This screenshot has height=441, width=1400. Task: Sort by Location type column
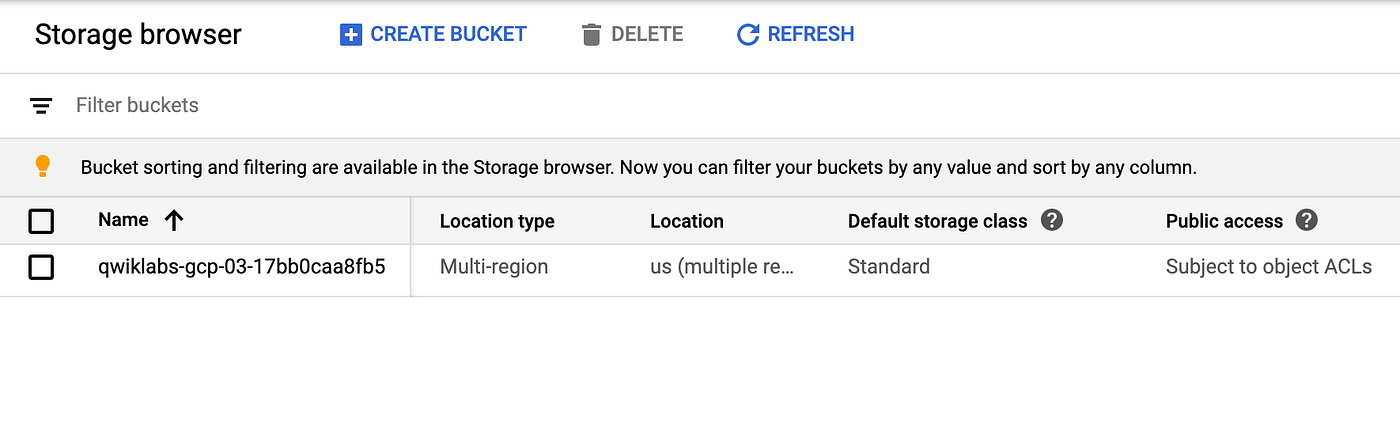(497, 221)
